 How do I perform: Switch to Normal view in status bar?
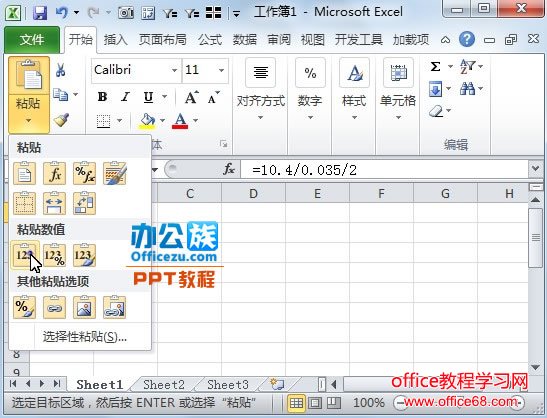(x=296, y=403)
